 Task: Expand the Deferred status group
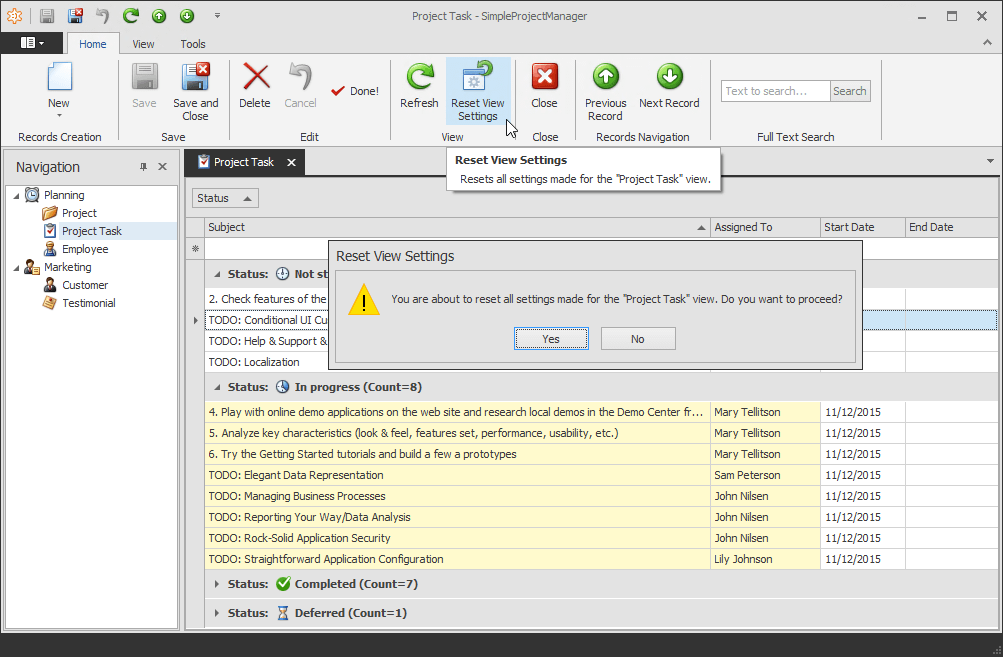pyautogui.click(x=217, y=613)
